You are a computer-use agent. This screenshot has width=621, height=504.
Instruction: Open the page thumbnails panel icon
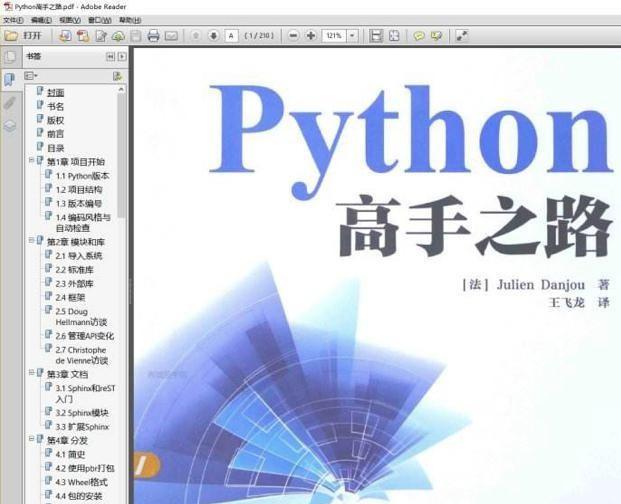click(10, 57)
